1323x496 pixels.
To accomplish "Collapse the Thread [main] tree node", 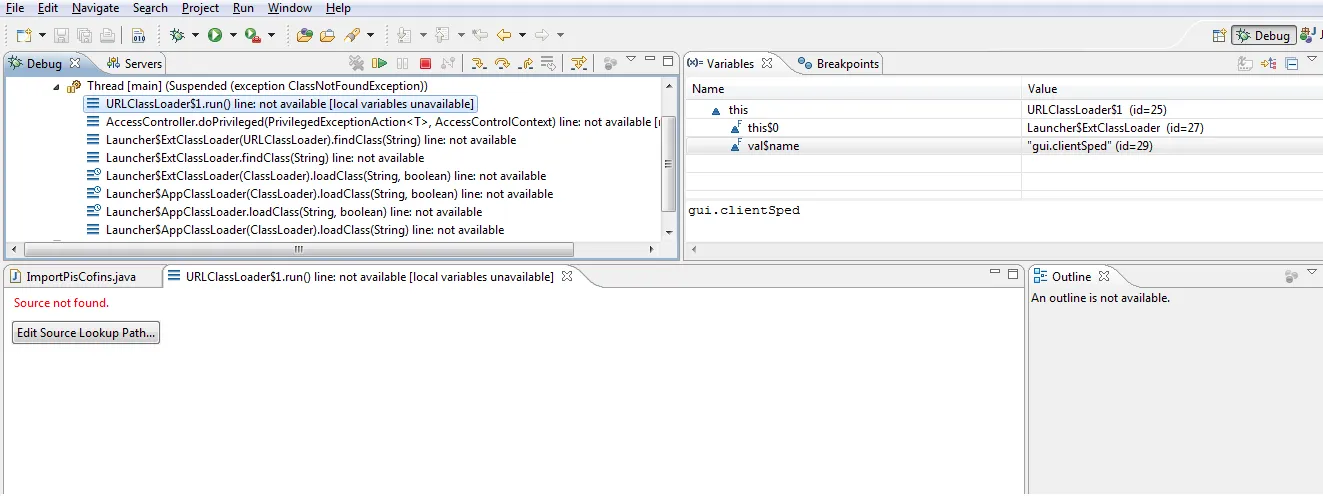I will (x=56, y=87).
